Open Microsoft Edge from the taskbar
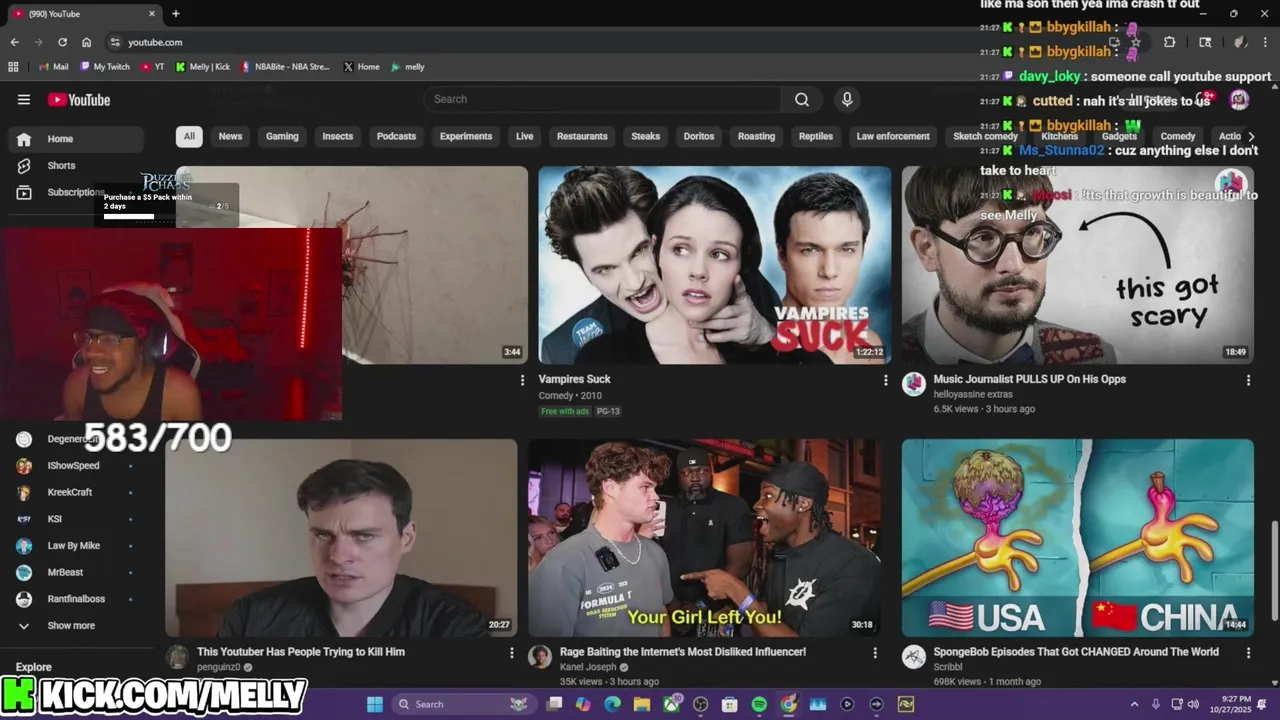This screenshot has width=1280, height=720. pos(612,704)
